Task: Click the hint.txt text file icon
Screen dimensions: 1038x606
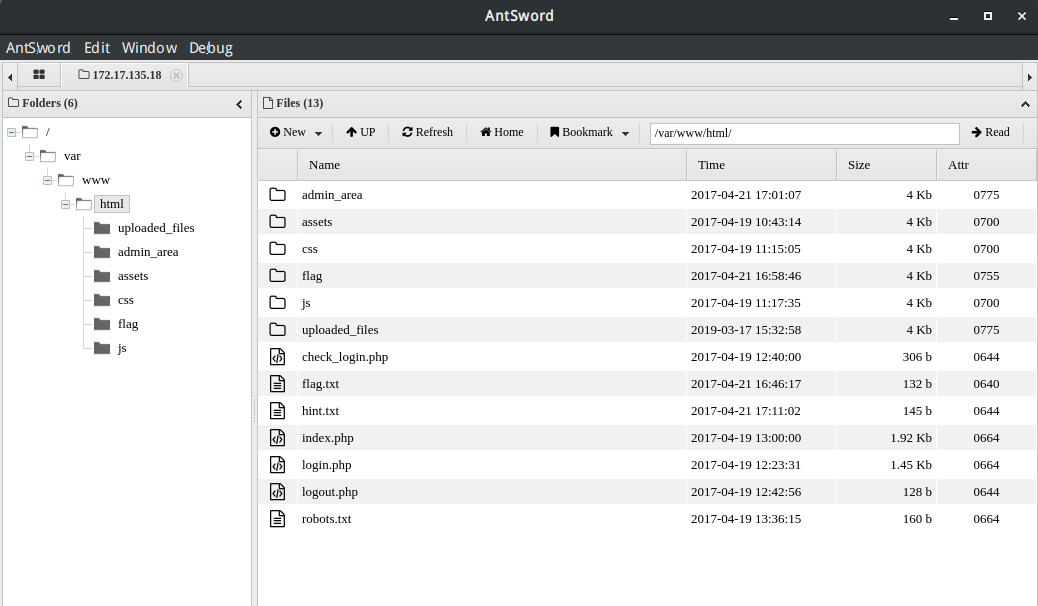Action: click(277, 411)
